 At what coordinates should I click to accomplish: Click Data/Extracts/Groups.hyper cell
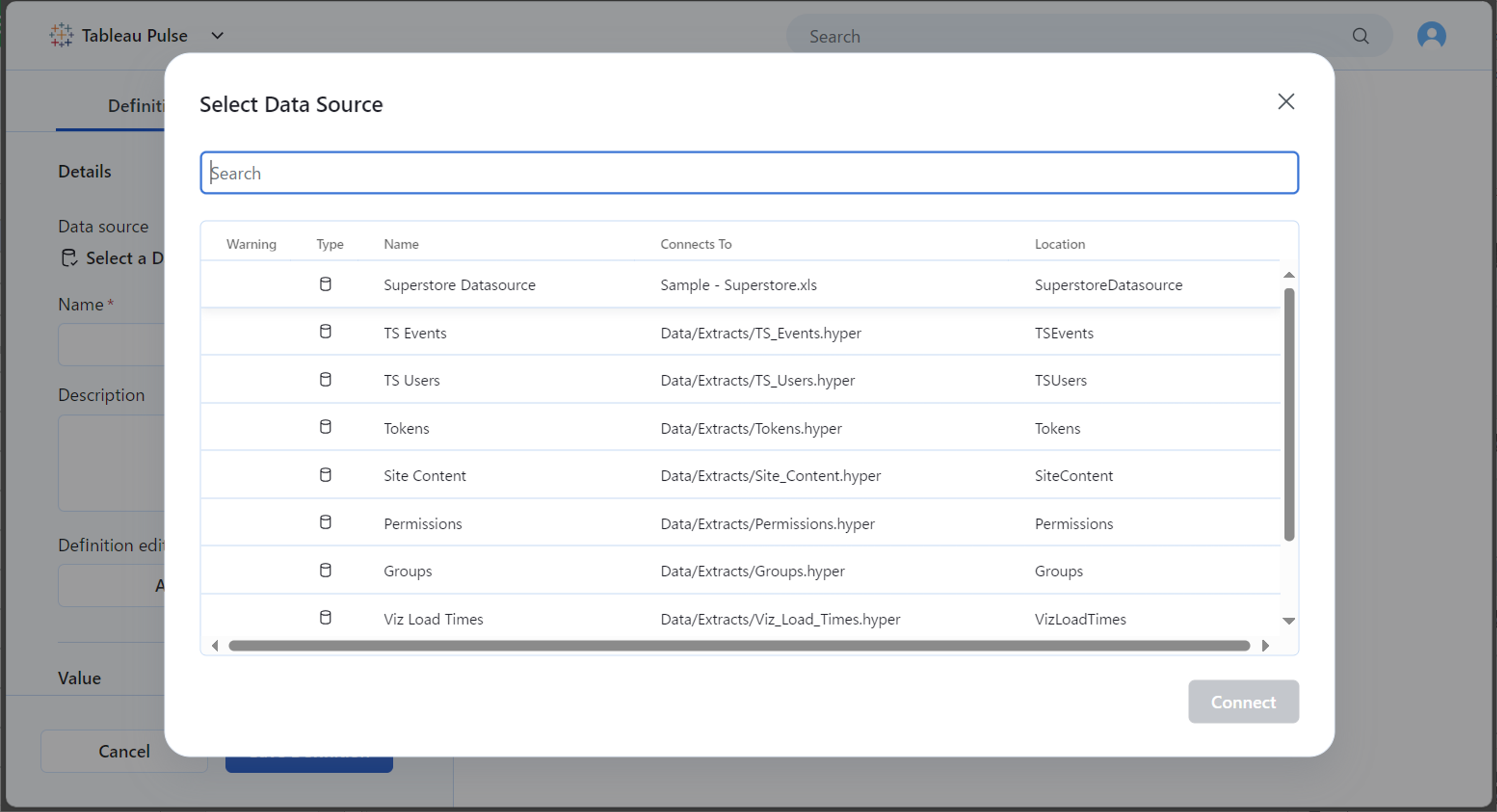(753, 571)
